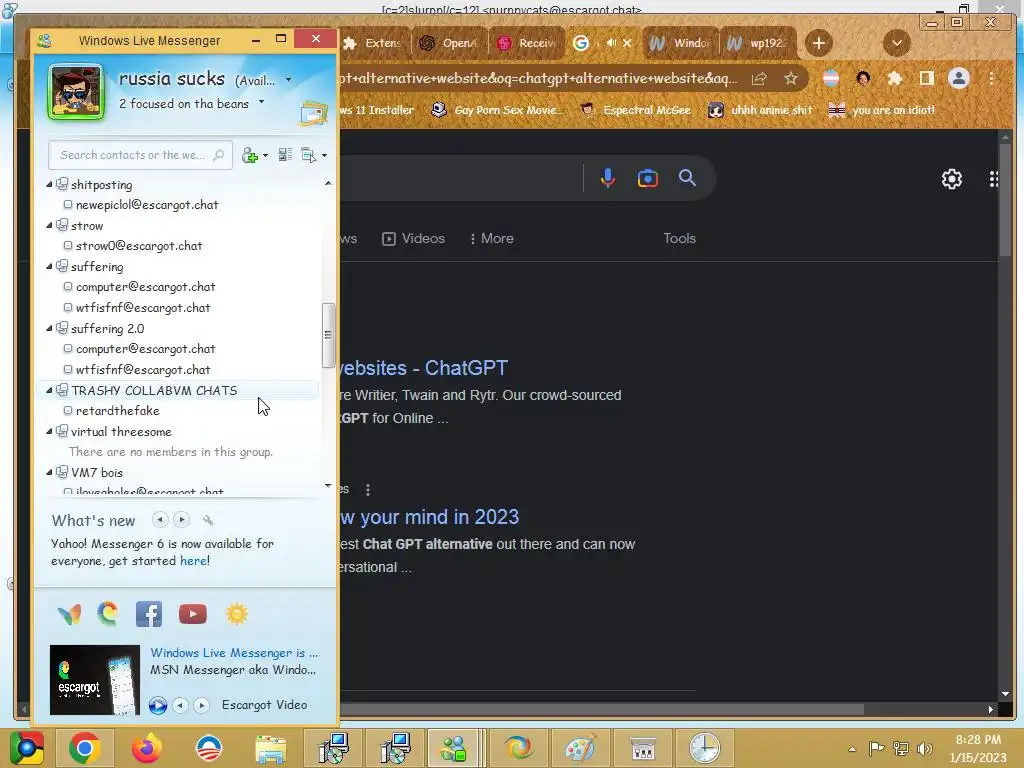Open the YouTube icon in Messenger

193,614
